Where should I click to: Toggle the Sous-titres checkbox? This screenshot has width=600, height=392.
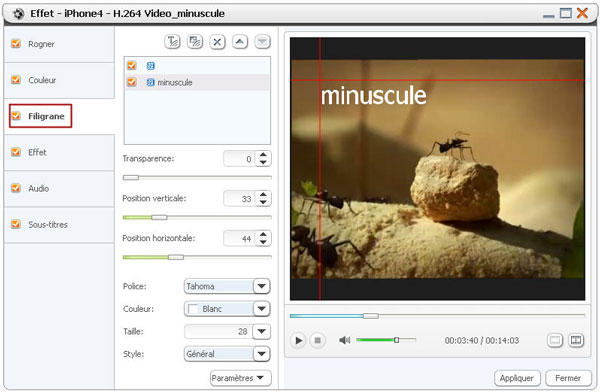click(16, 224)
